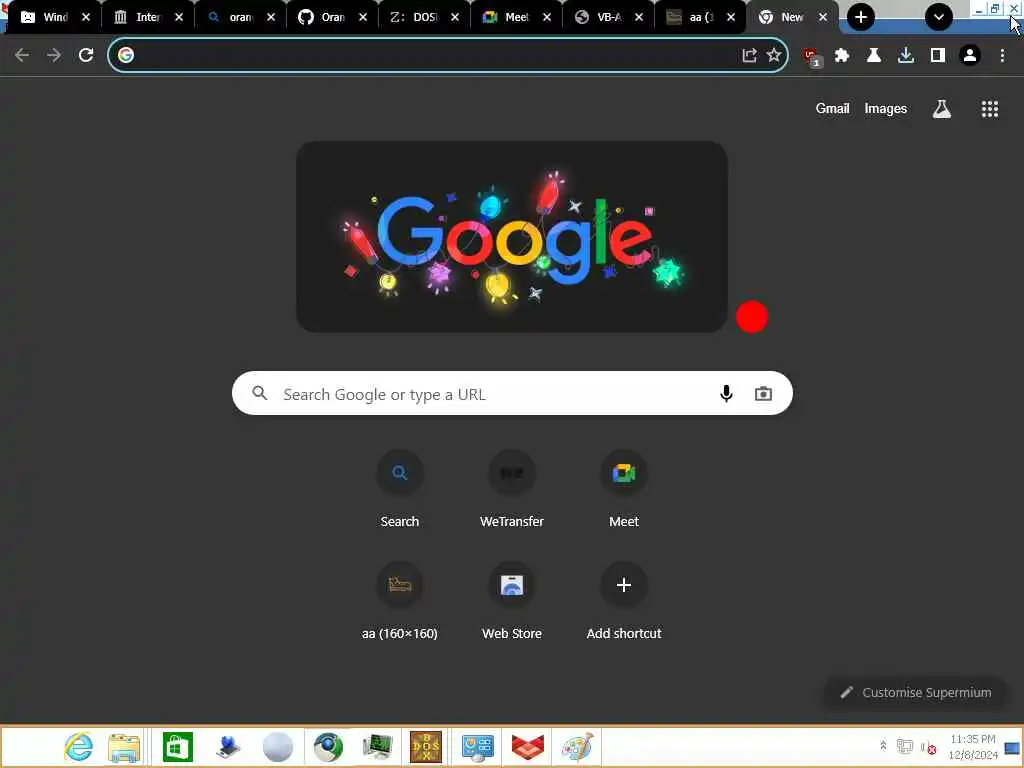Viewport: 1024px width, 768px height.
Task: Open the Windows Store taskbar icon
Action: tap(178, 747)
